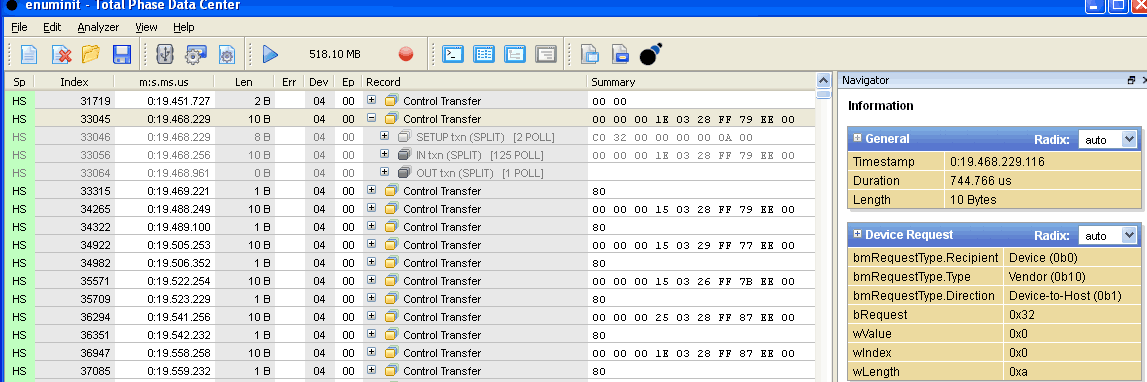Save the capture using the floppy disk icon

(x=121, y=54)
